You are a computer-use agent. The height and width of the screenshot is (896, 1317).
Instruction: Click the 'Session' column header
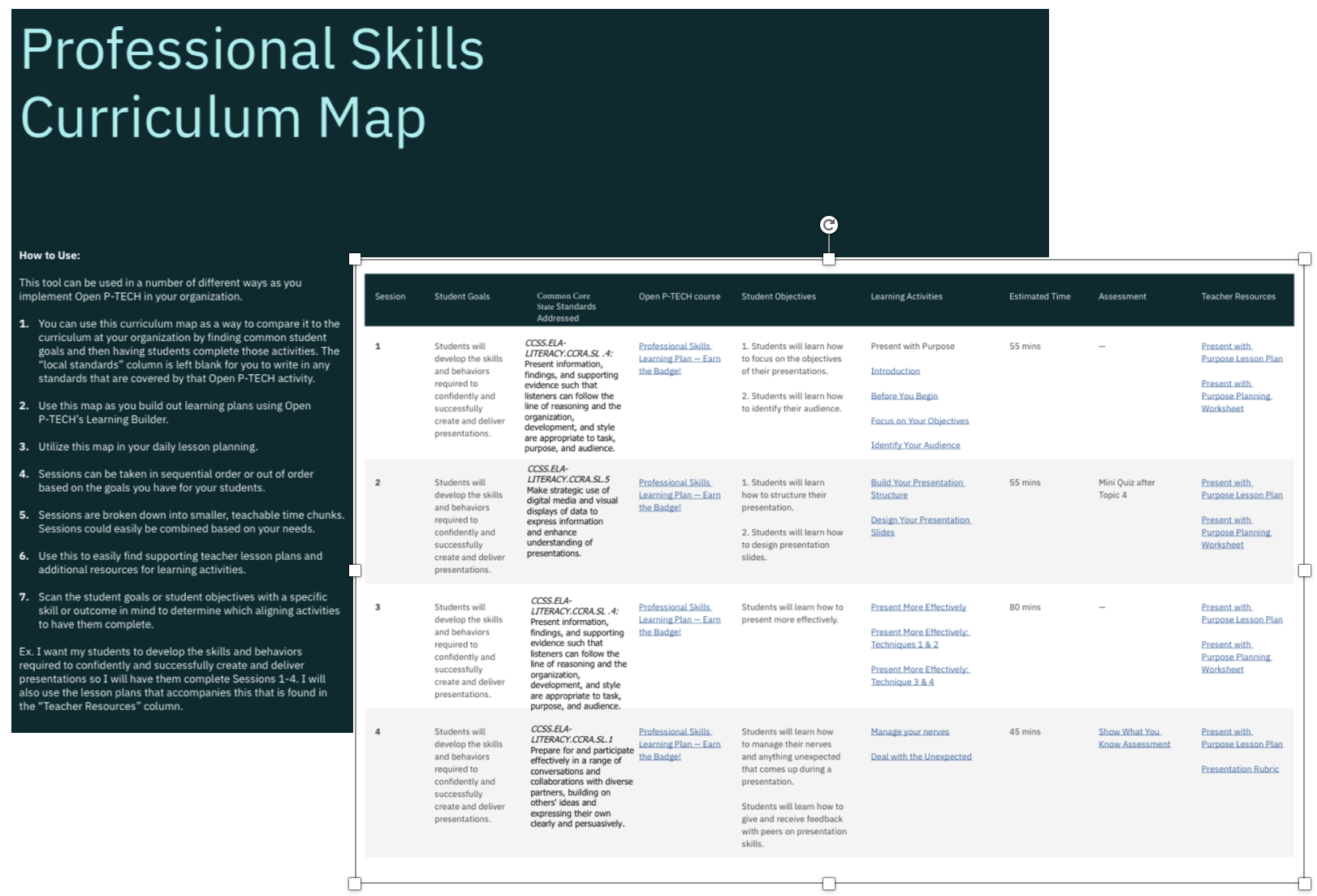[390, 296]
